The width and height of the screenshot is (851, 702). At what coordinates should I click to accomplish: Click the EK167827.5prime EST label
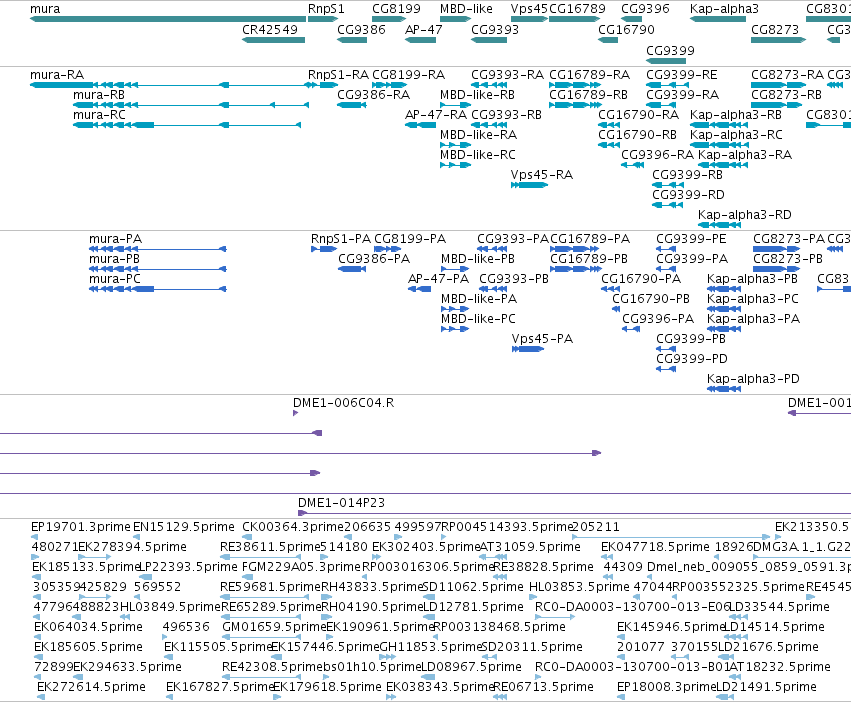pyautogui.click(x=220, y=687)
